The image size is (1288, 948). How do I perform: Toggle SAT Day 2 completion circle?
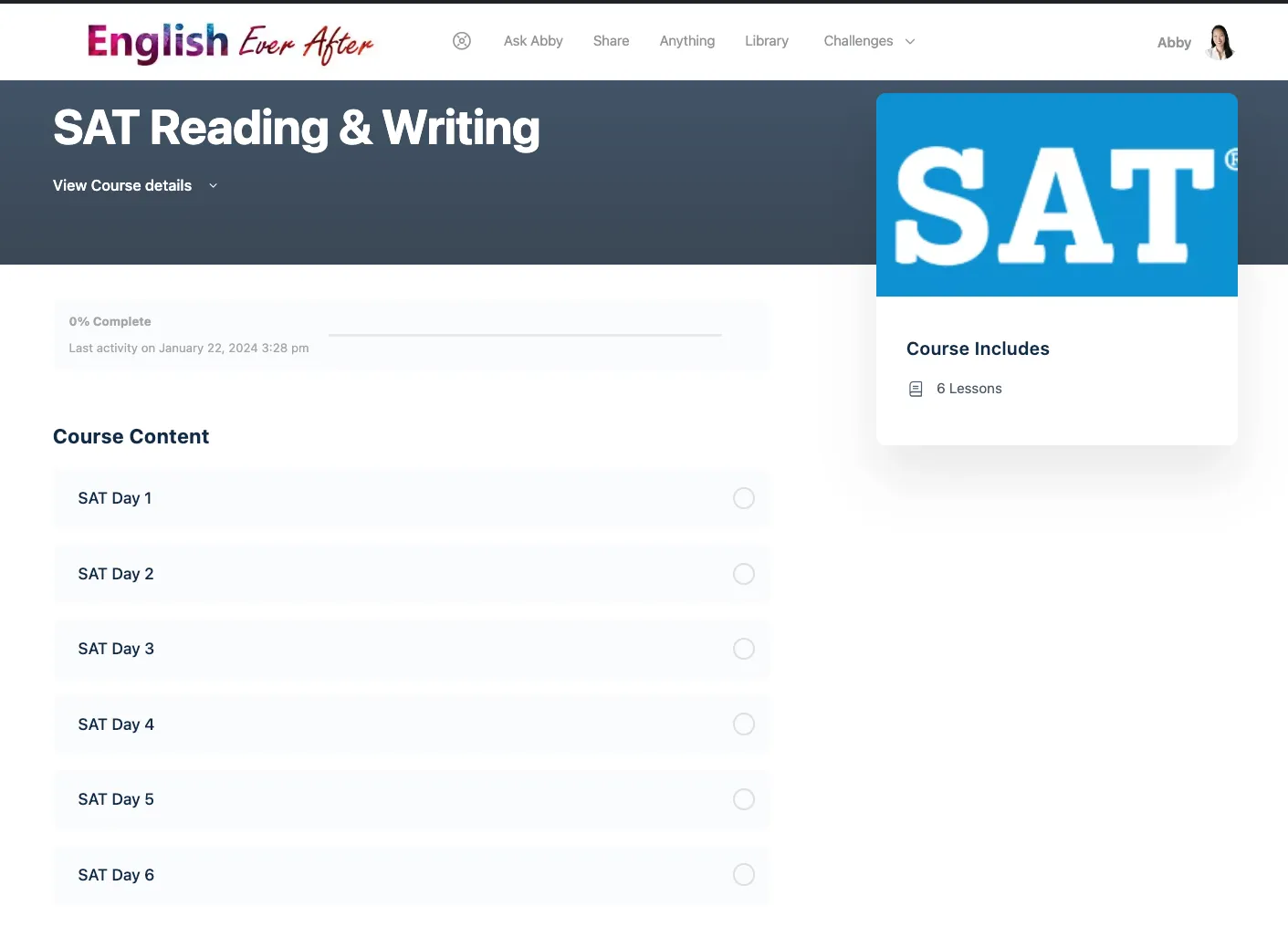pyautogui.click(x=744, y=574)
